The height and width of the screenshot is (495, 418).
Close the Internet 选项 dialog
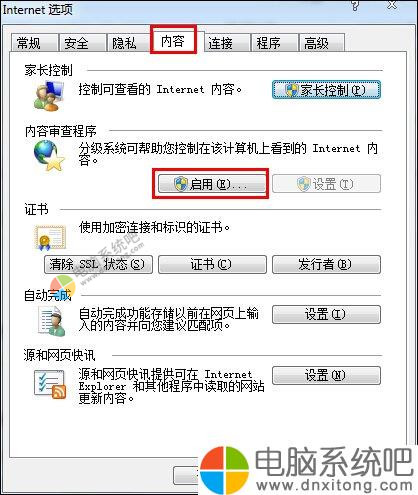393,5
